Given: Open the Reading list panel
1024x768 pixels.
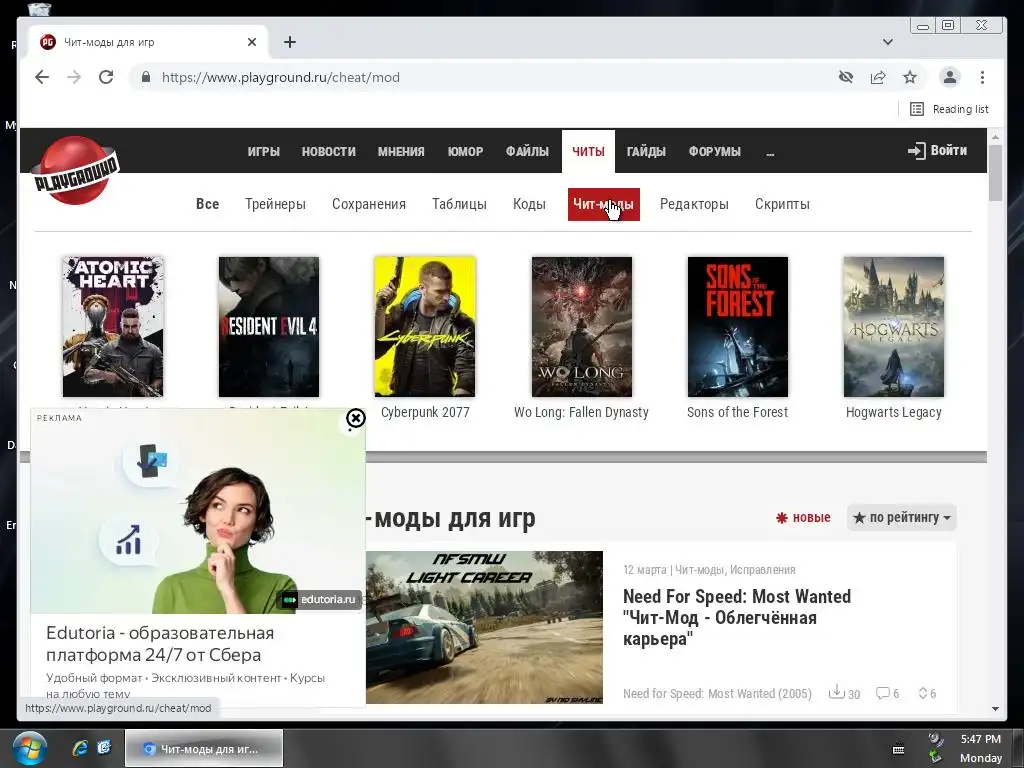Looking at the screenshot, I should click(x=950, y=109).
